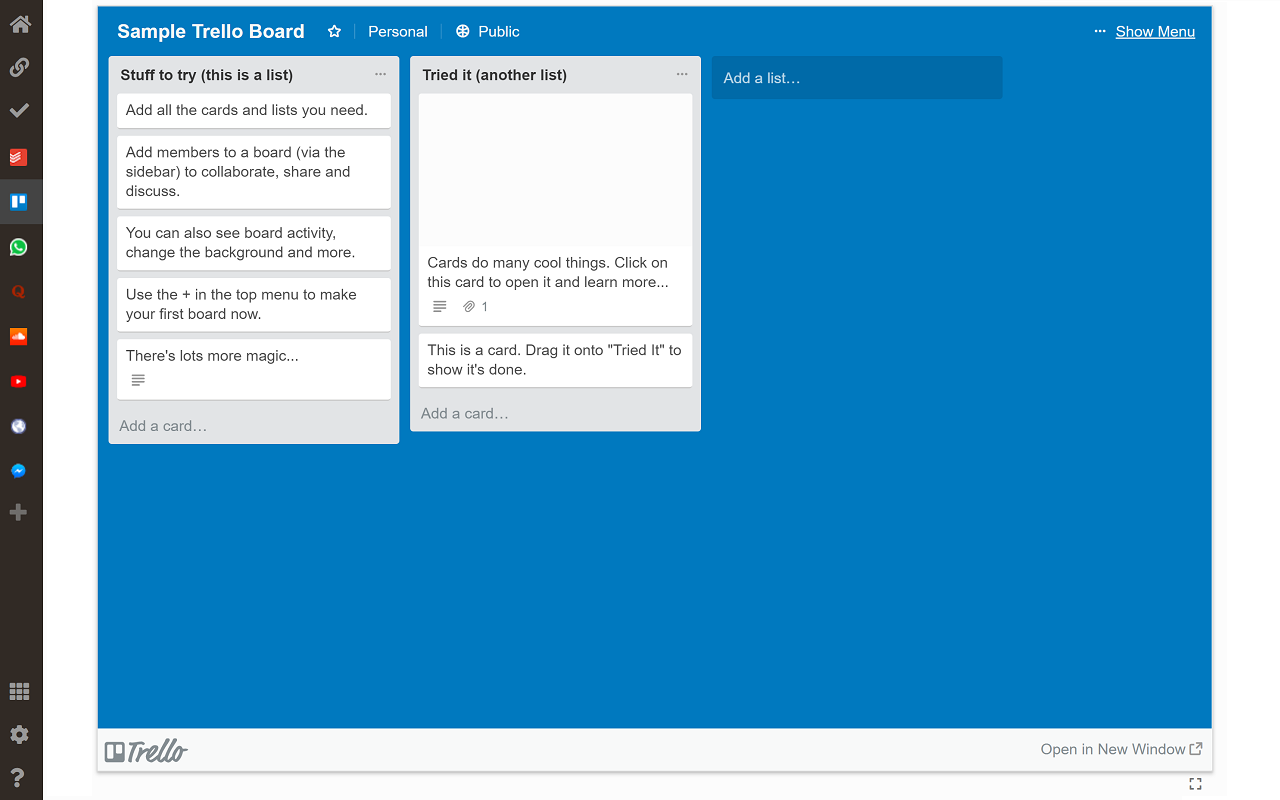This screenshot has width=1280, height=800.
Task: Open the Use the + in top menu card
Action: click(254, 304)
